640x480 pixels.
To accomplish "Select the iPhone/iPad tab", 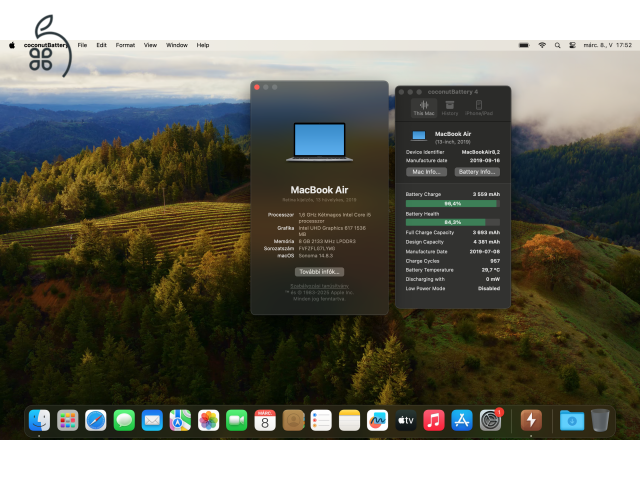I will pyautogui.click(x=479, y=107).
